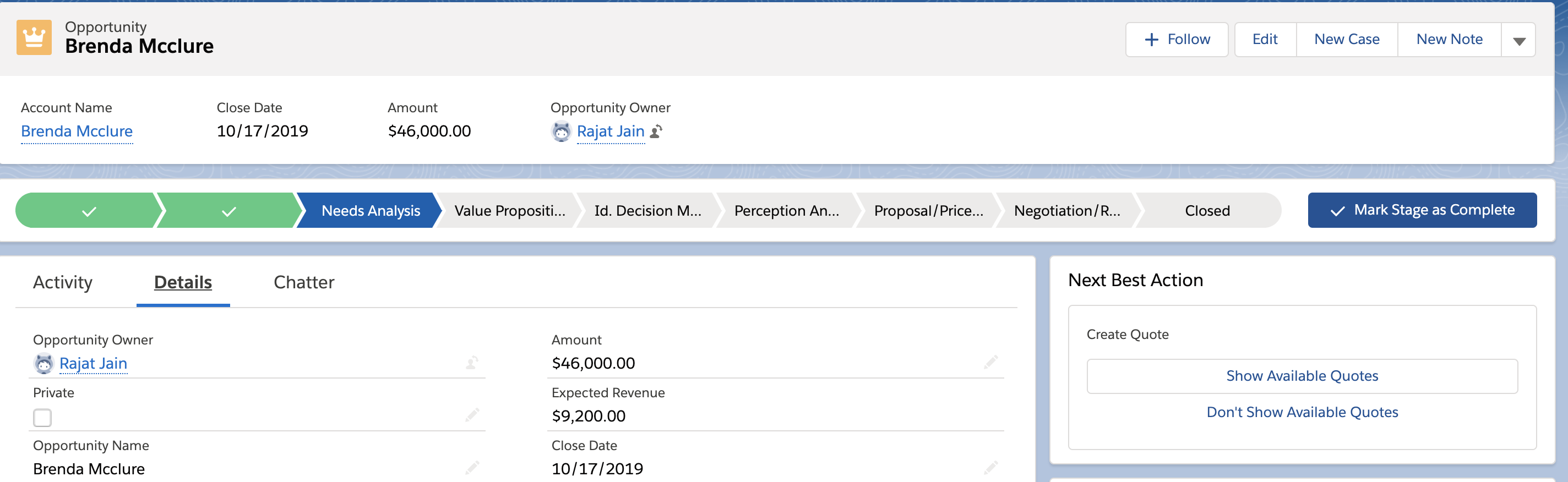Click the Follow button
The height and width of the screenshot is (482, 1568).
(x=1177, y=40)
